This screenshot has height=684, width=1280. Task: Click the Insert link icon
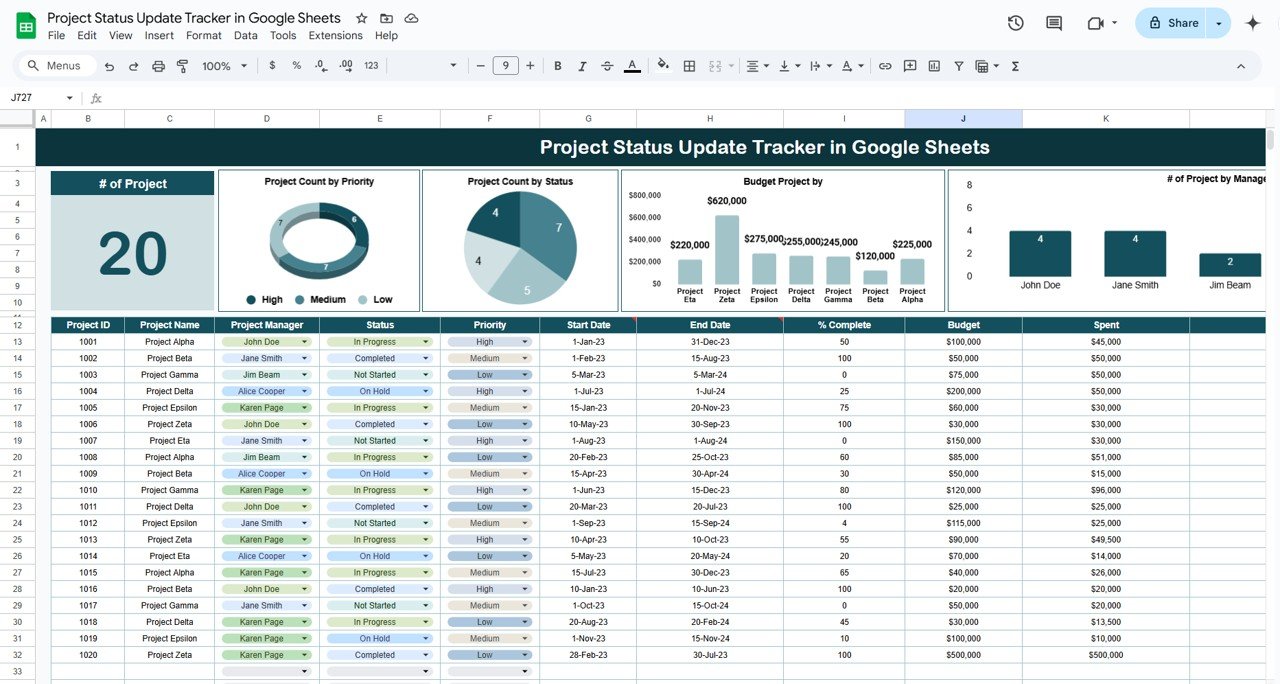[885, 65]
